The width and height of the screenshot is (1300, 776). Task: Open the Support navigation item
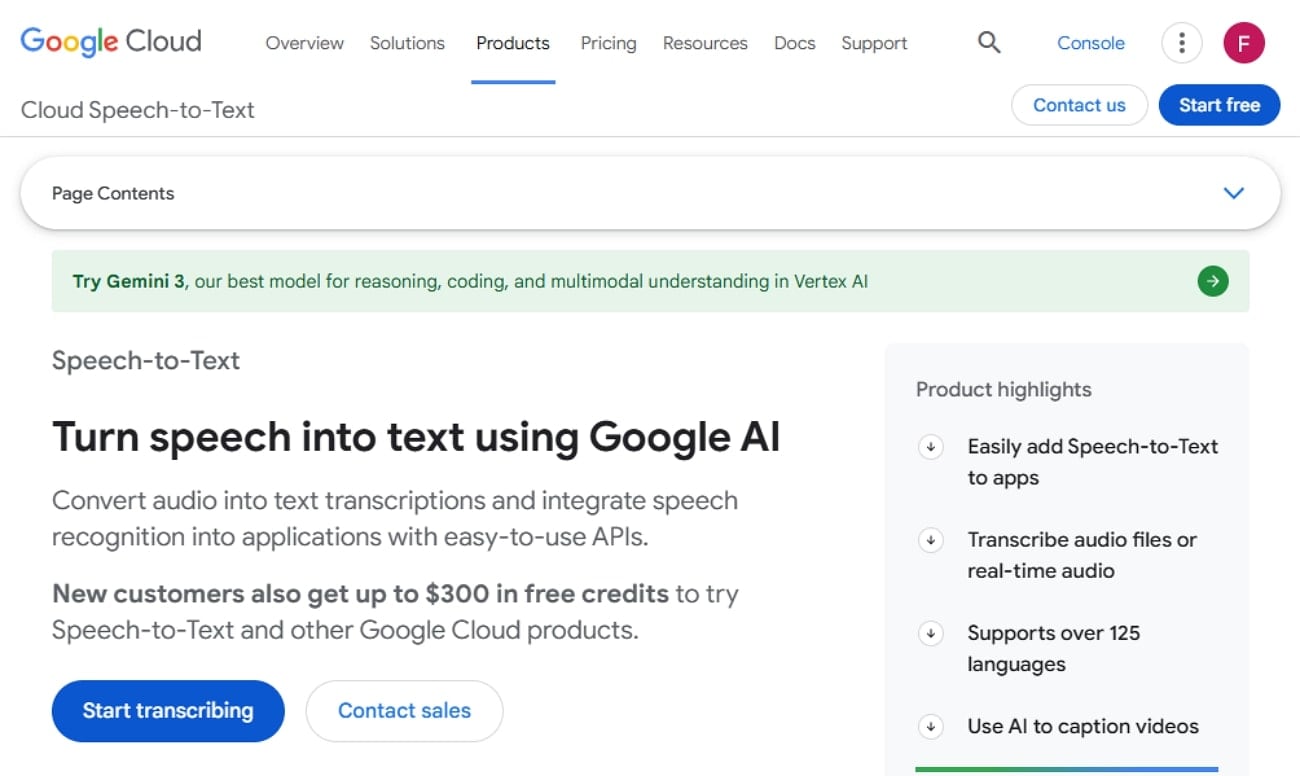point(873,43)
